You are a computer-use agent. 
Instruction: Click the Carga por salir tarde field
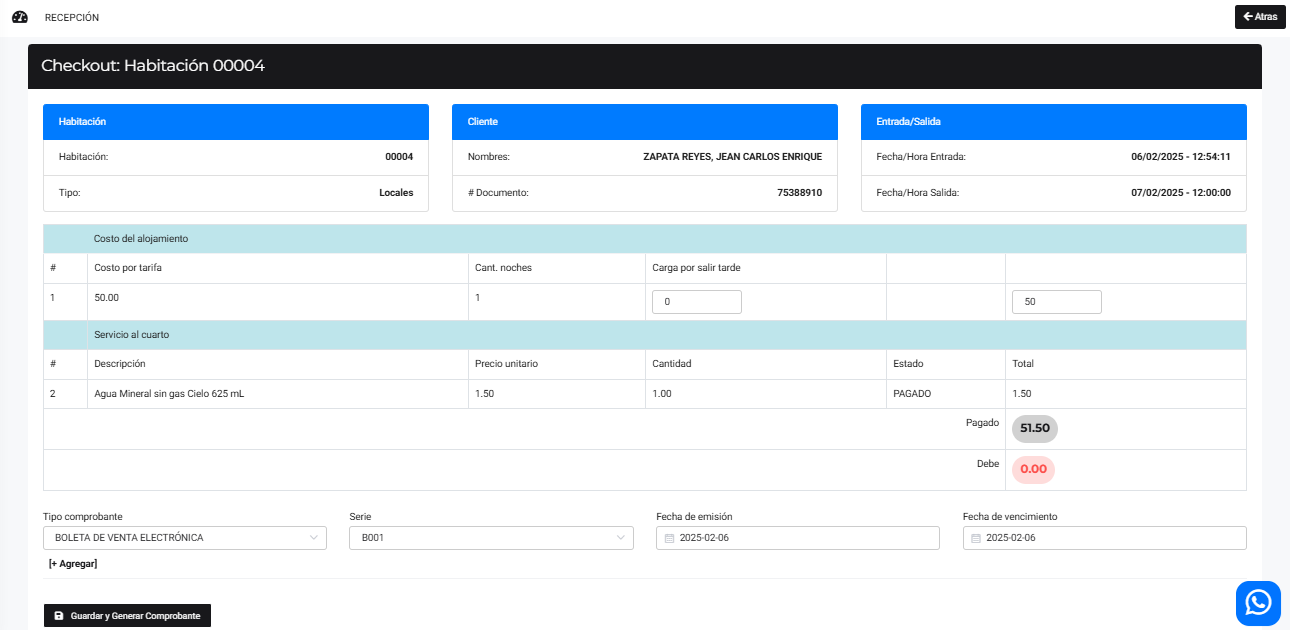coord(696,302)
